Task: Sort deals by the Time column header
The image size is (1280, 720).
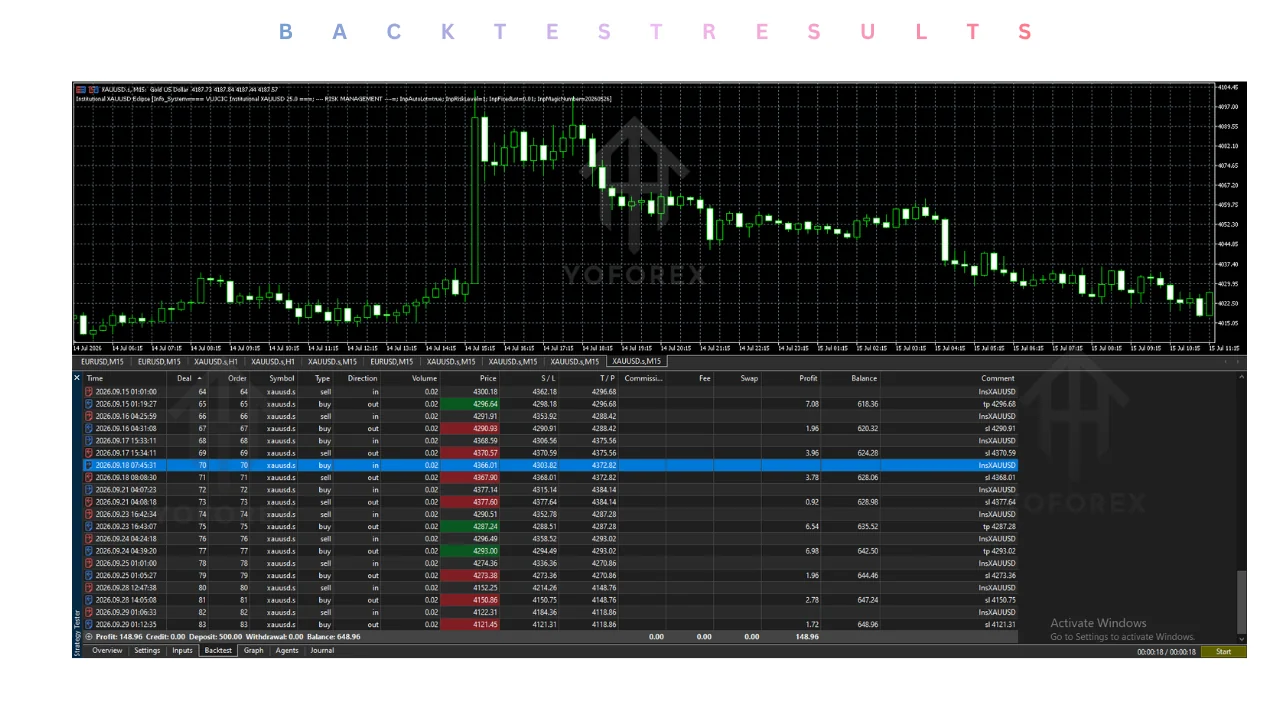Action: tap(95, 378)
